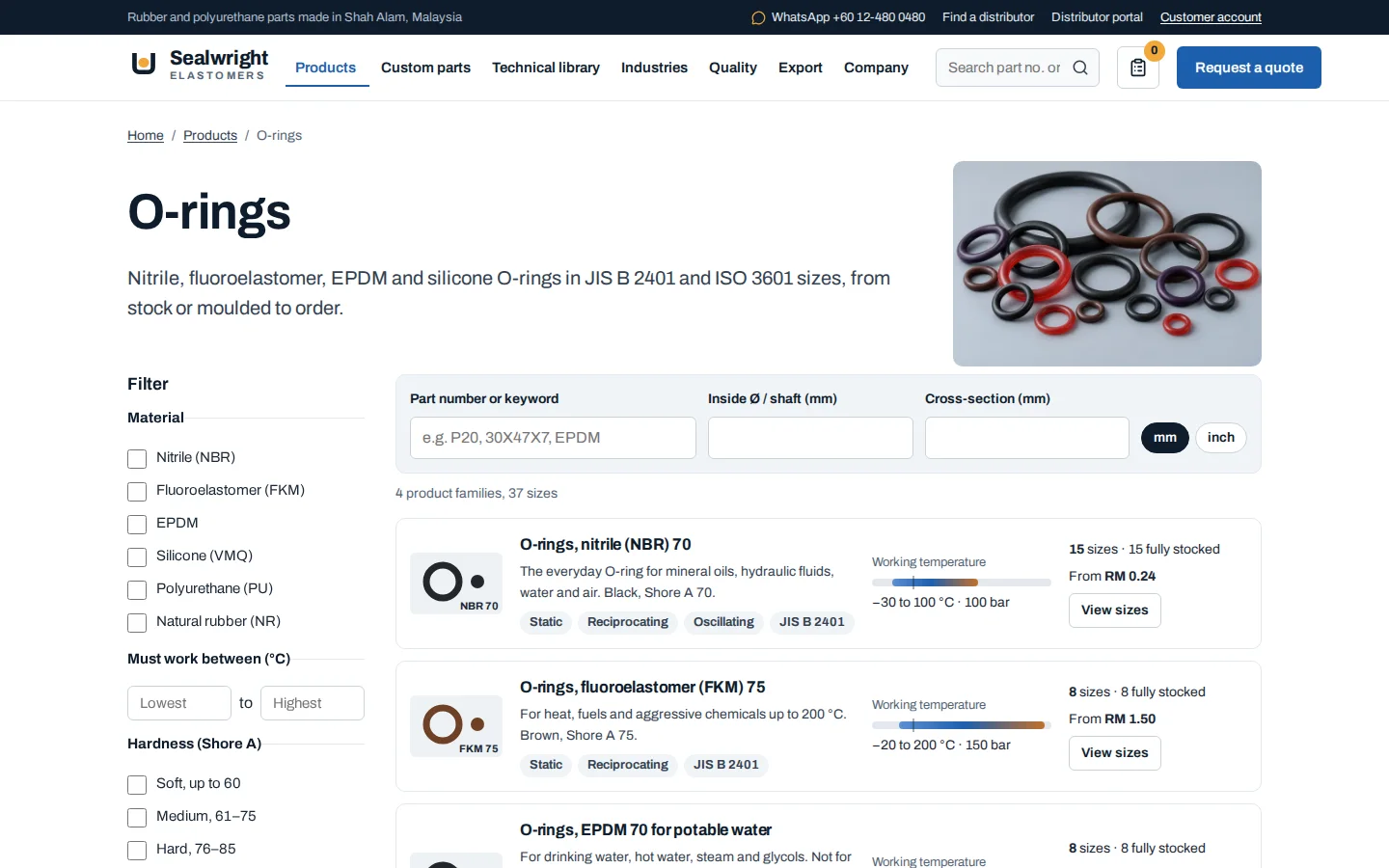Tick the Nitrile (NBR) checkbox
Image resolution: width=1389 pixels, height=868 pixels.
click(137, 459)
